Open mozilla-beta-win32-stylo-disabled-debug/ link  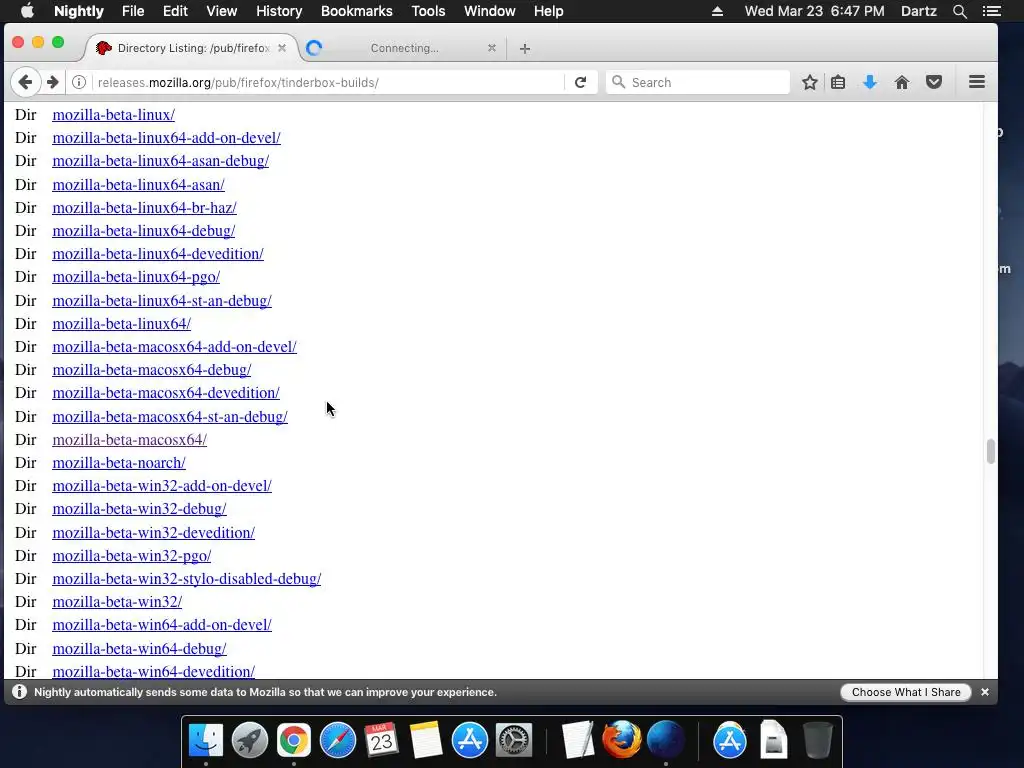pos(187,579)
